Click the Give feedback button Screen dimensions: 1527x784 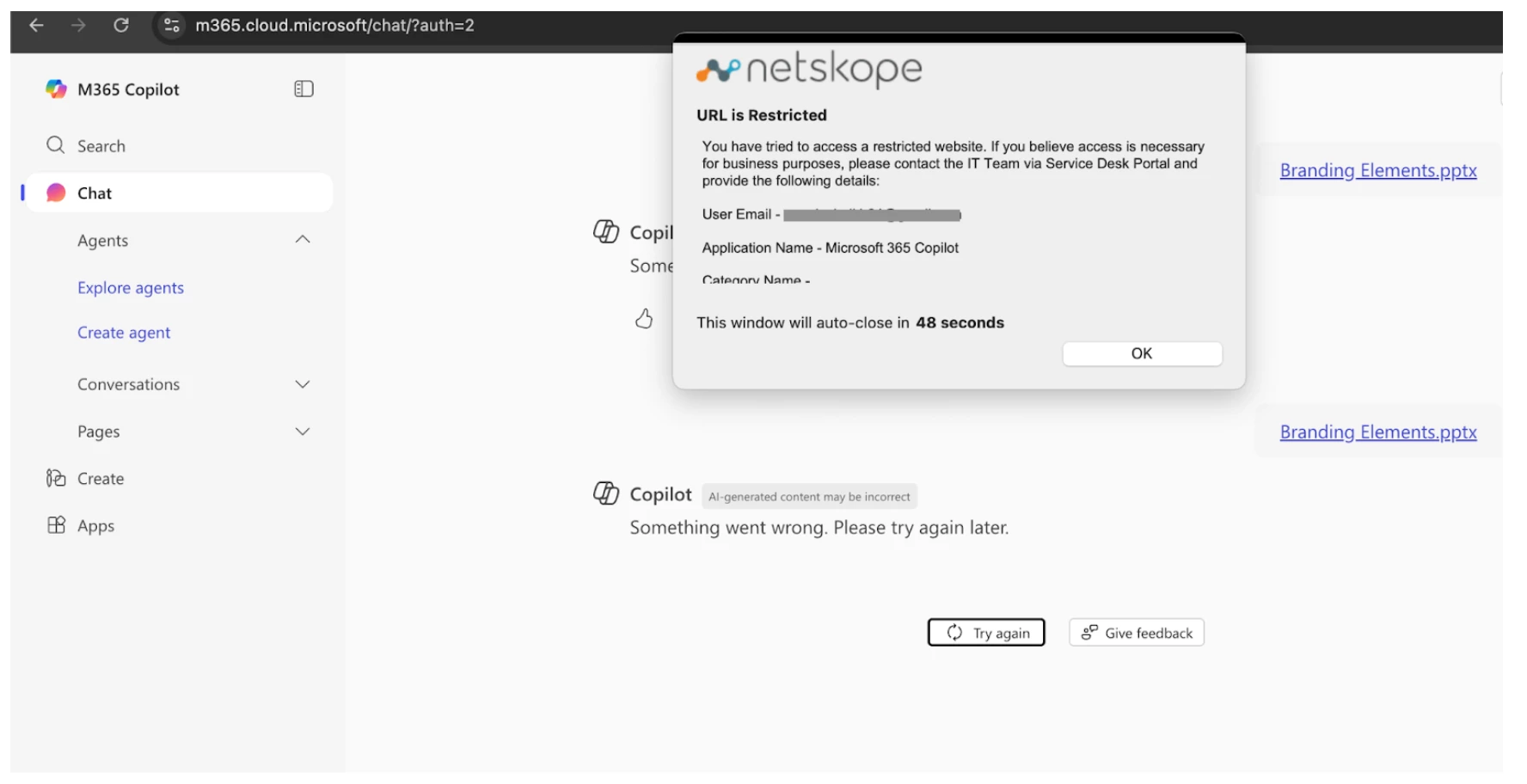1137,633
